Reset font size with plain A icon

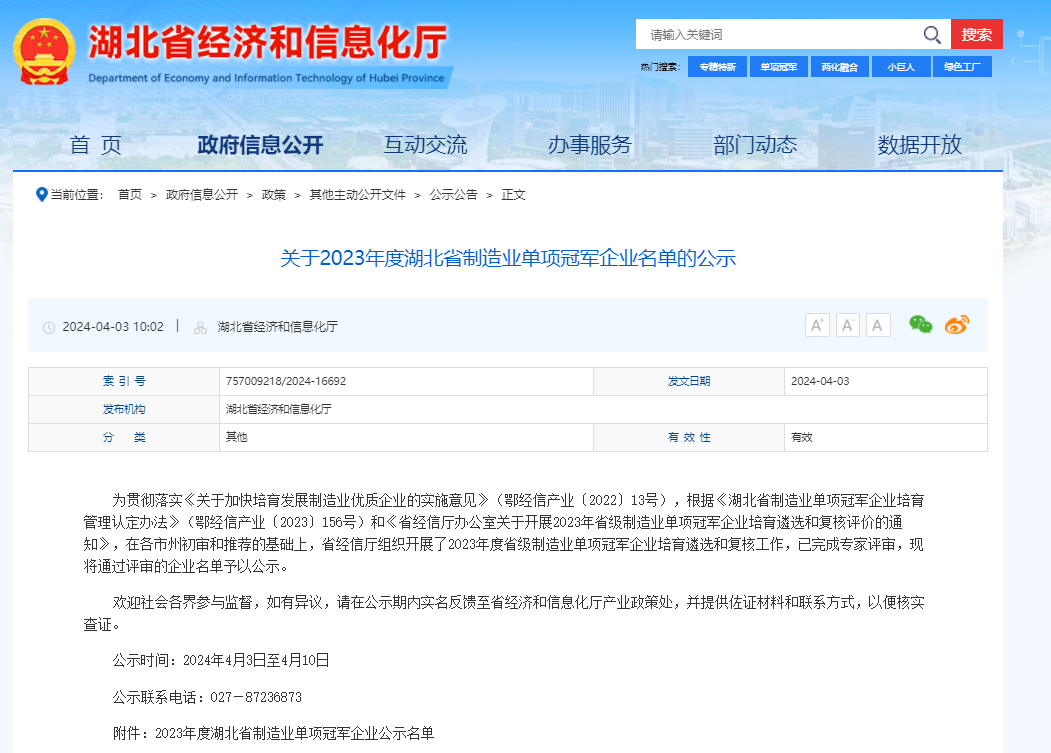(878, 325)
